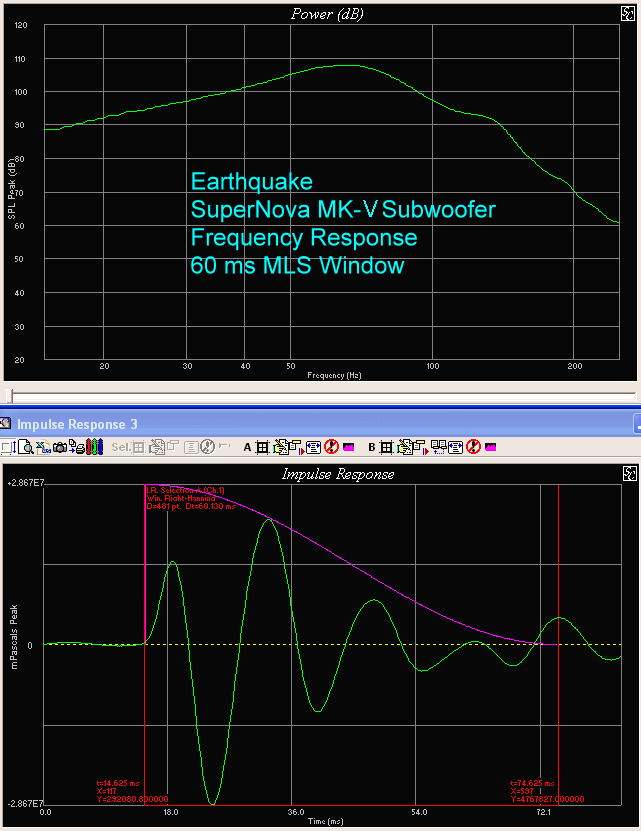Click the '200' frequency axis value

pos(575,366)
